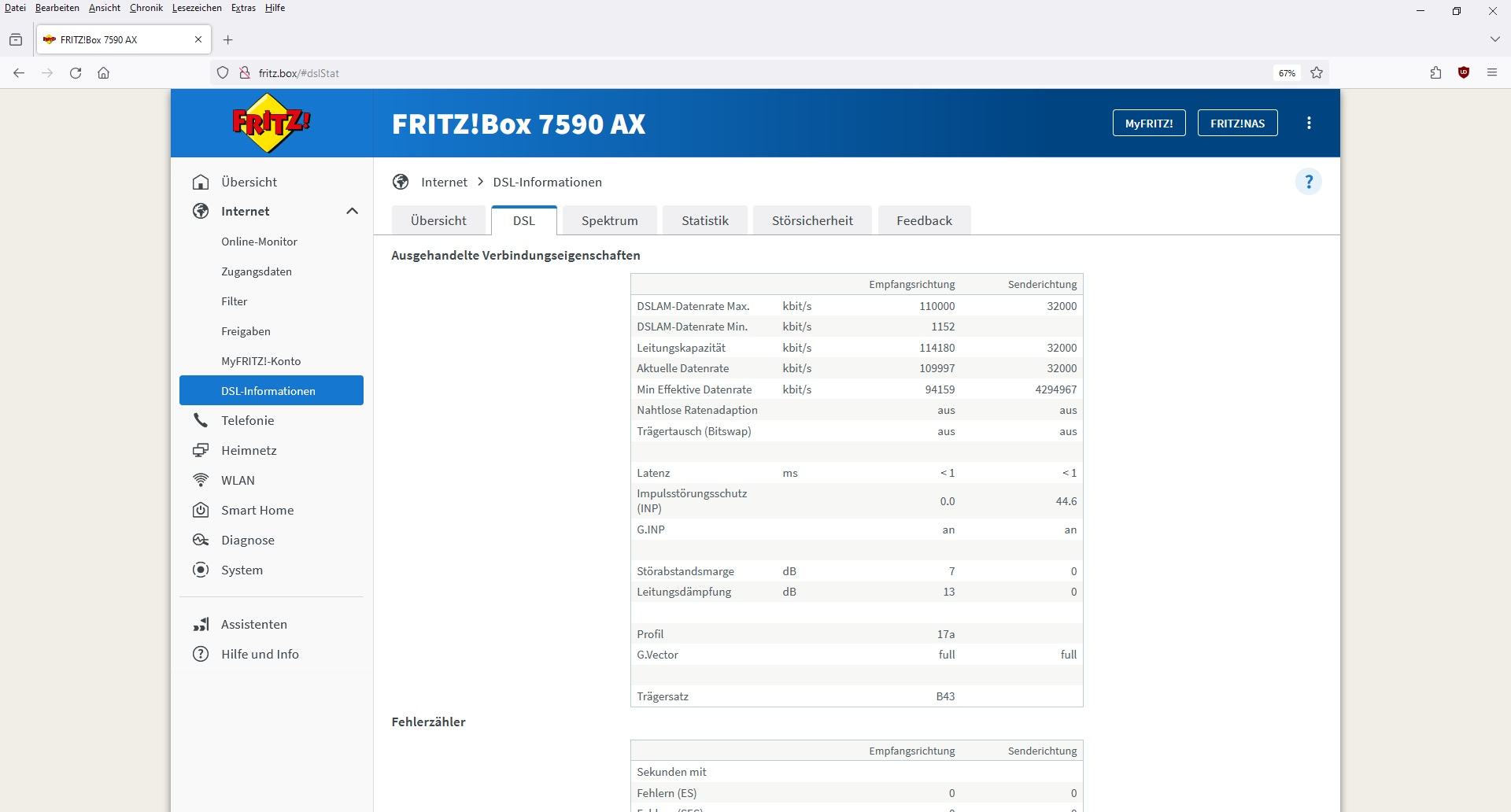The height and width of the screenshot is (812, 1511).
Task: Open the three-dot options menu
Action: (x=1309, y=123)
